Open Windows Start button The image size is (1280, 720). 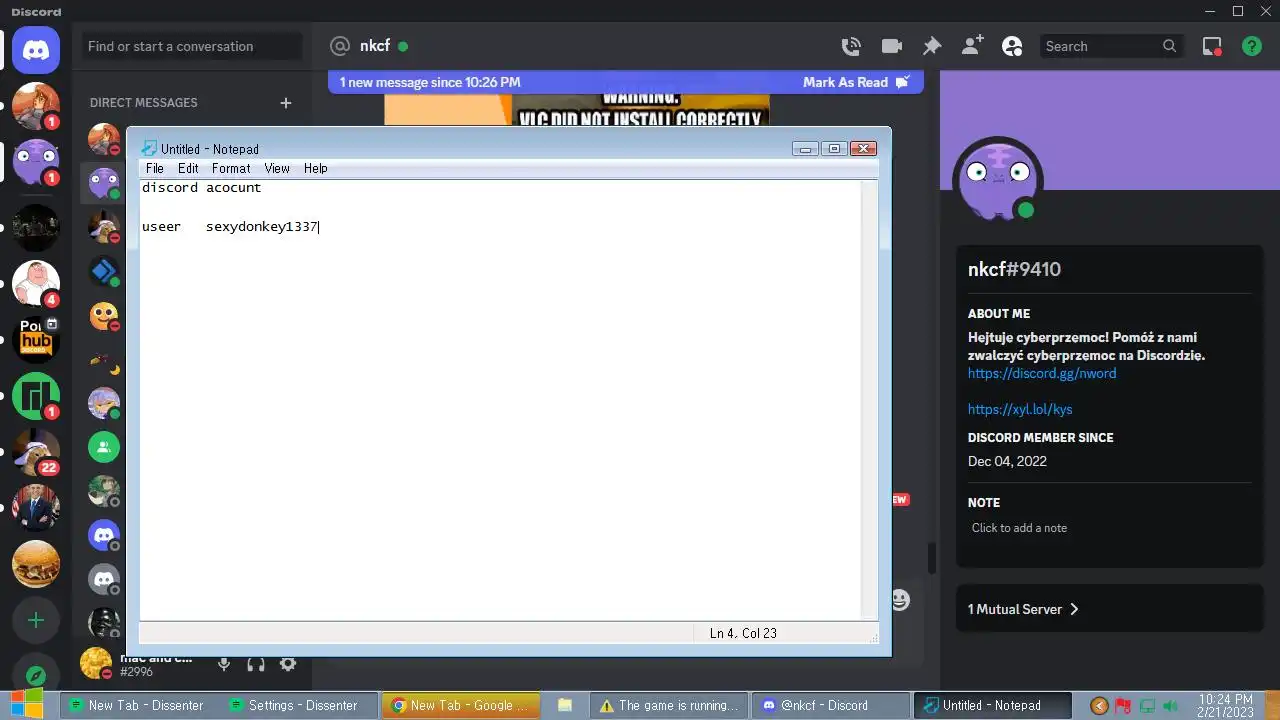(27, 704)
